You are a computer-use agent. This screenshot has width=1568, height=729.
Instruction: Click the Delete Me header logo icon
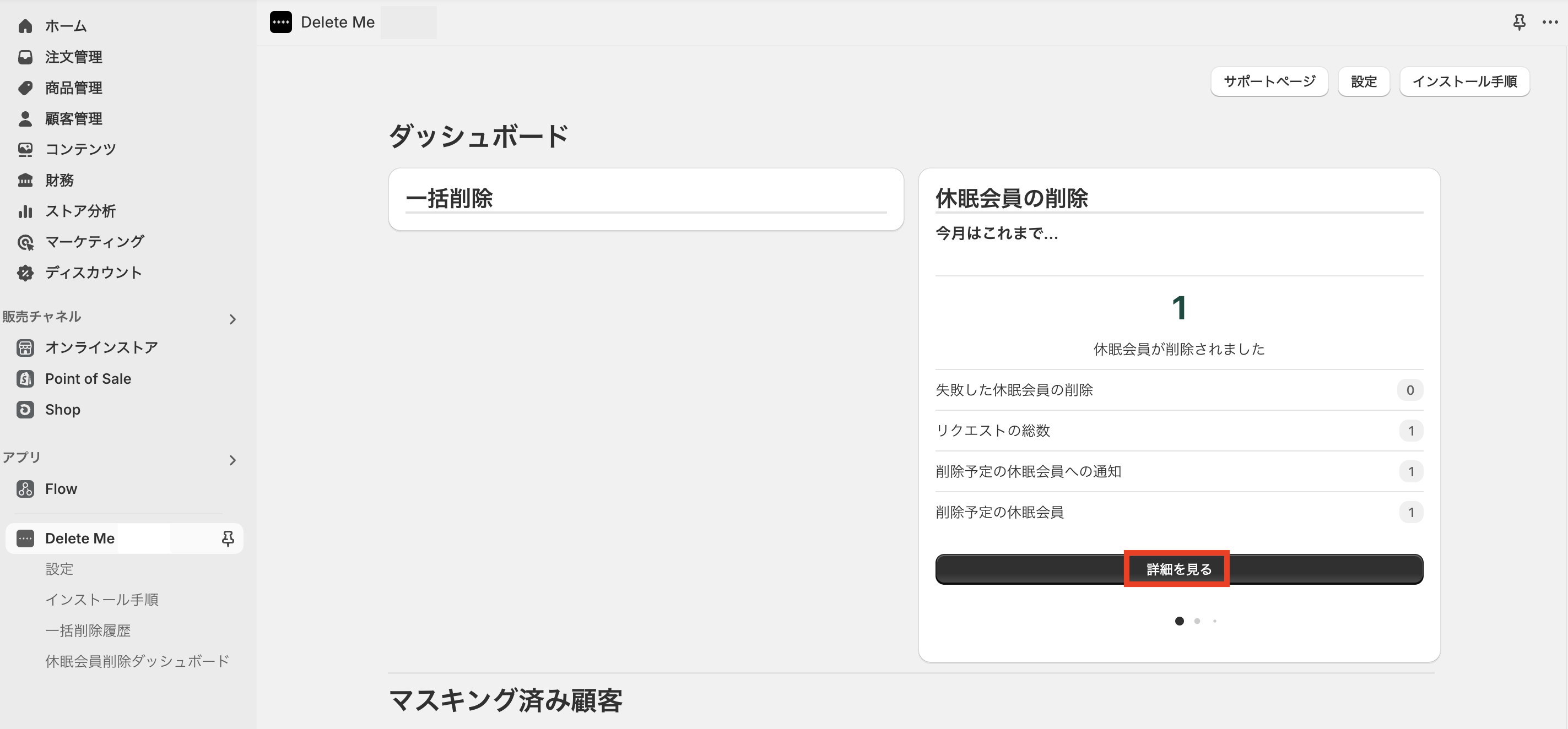[280, 23]
